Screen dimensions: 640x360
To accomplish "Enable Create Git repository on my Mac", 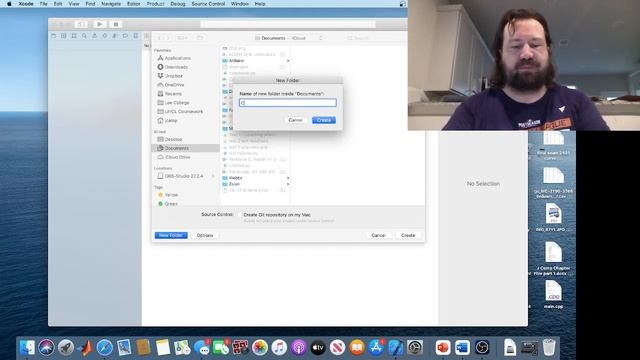I will tap(240, 215).
